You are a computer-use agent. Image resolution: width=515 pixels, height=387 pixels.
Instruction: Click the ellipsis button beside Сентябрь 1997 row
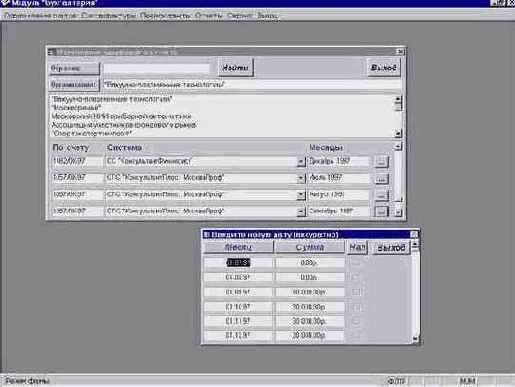381,211
